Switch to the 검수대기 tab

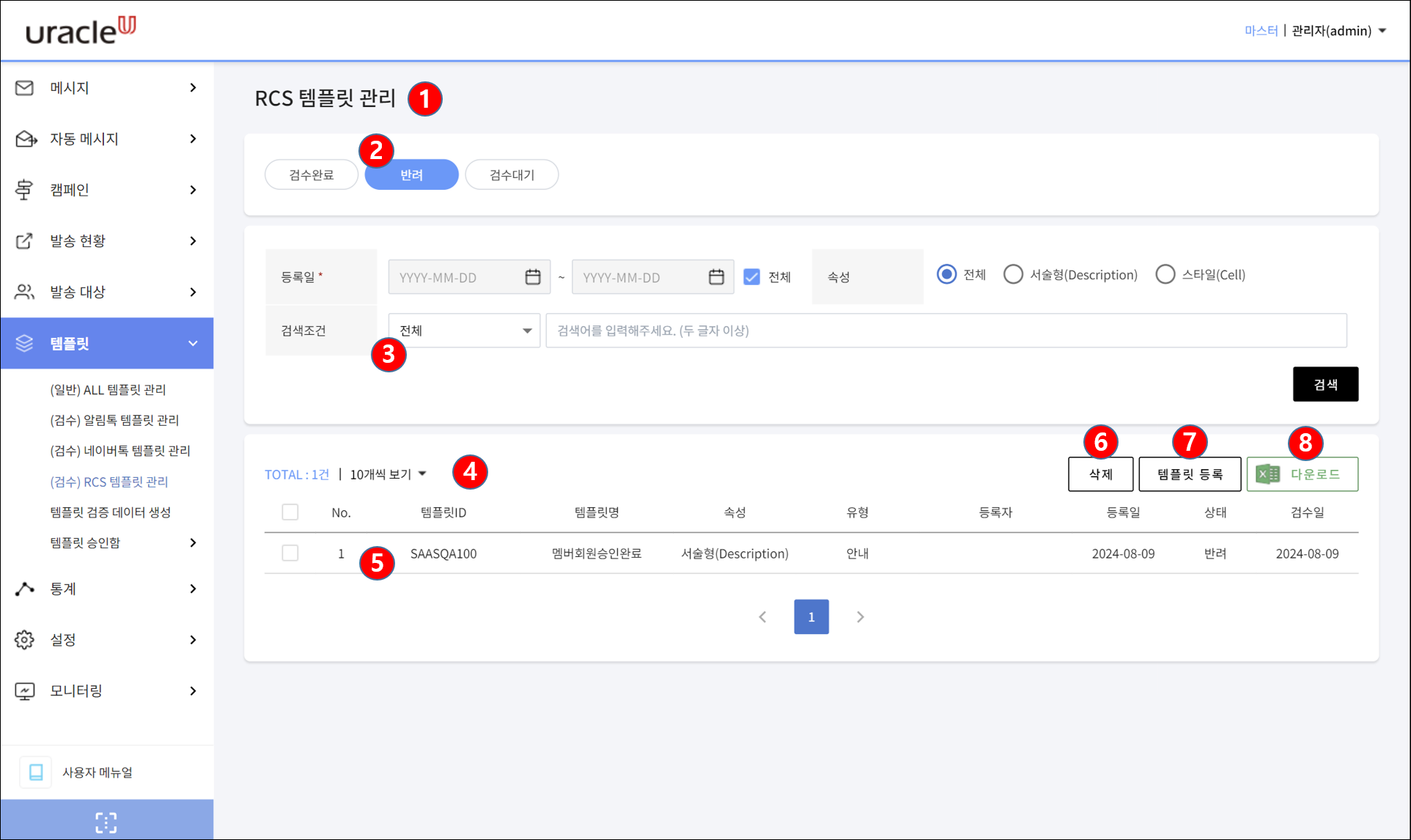tap(512, 174)
